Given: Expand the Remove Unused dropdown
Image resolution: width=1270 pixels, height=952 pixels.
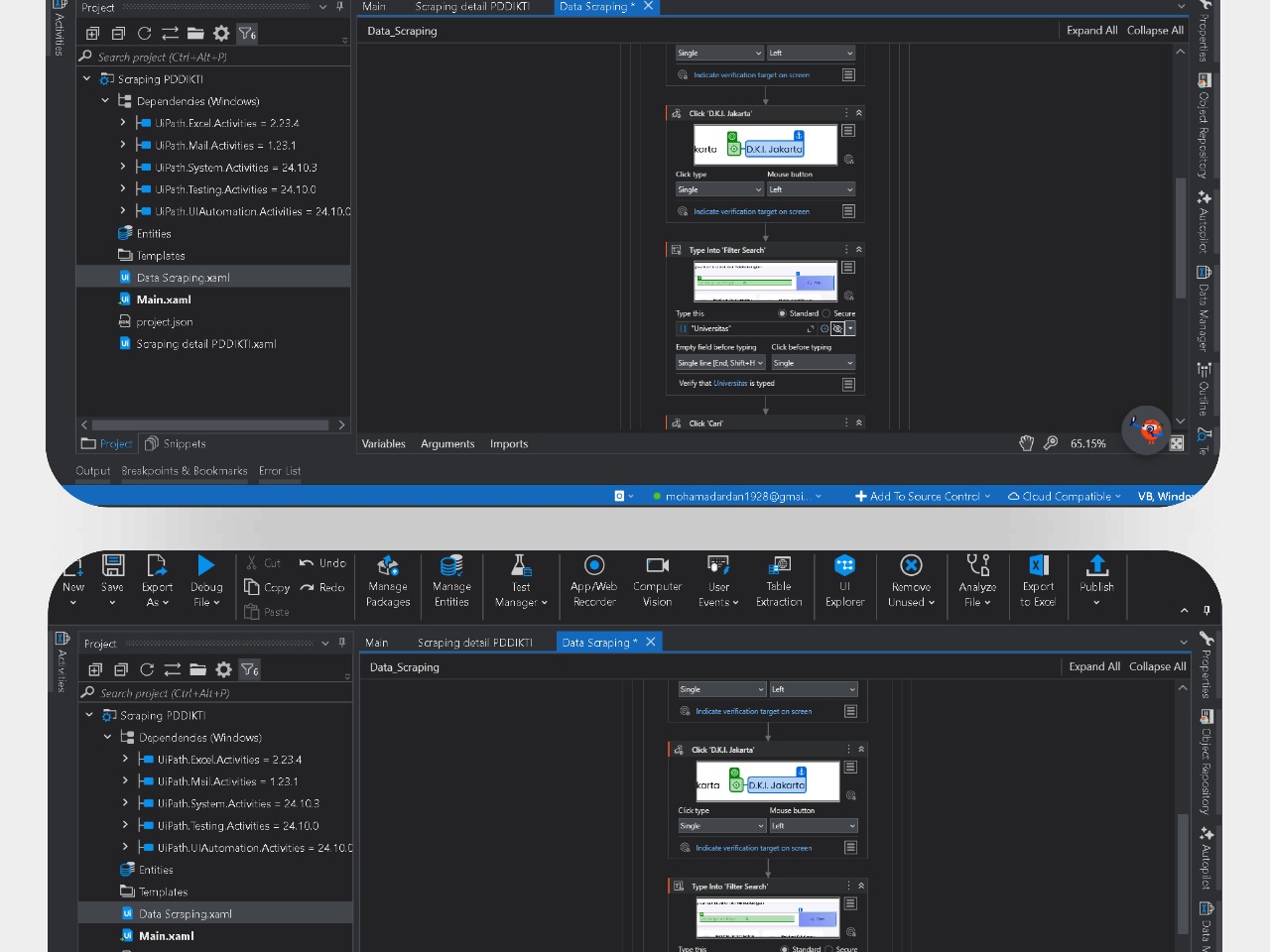Looking at the screenshot, I should 911,602.
